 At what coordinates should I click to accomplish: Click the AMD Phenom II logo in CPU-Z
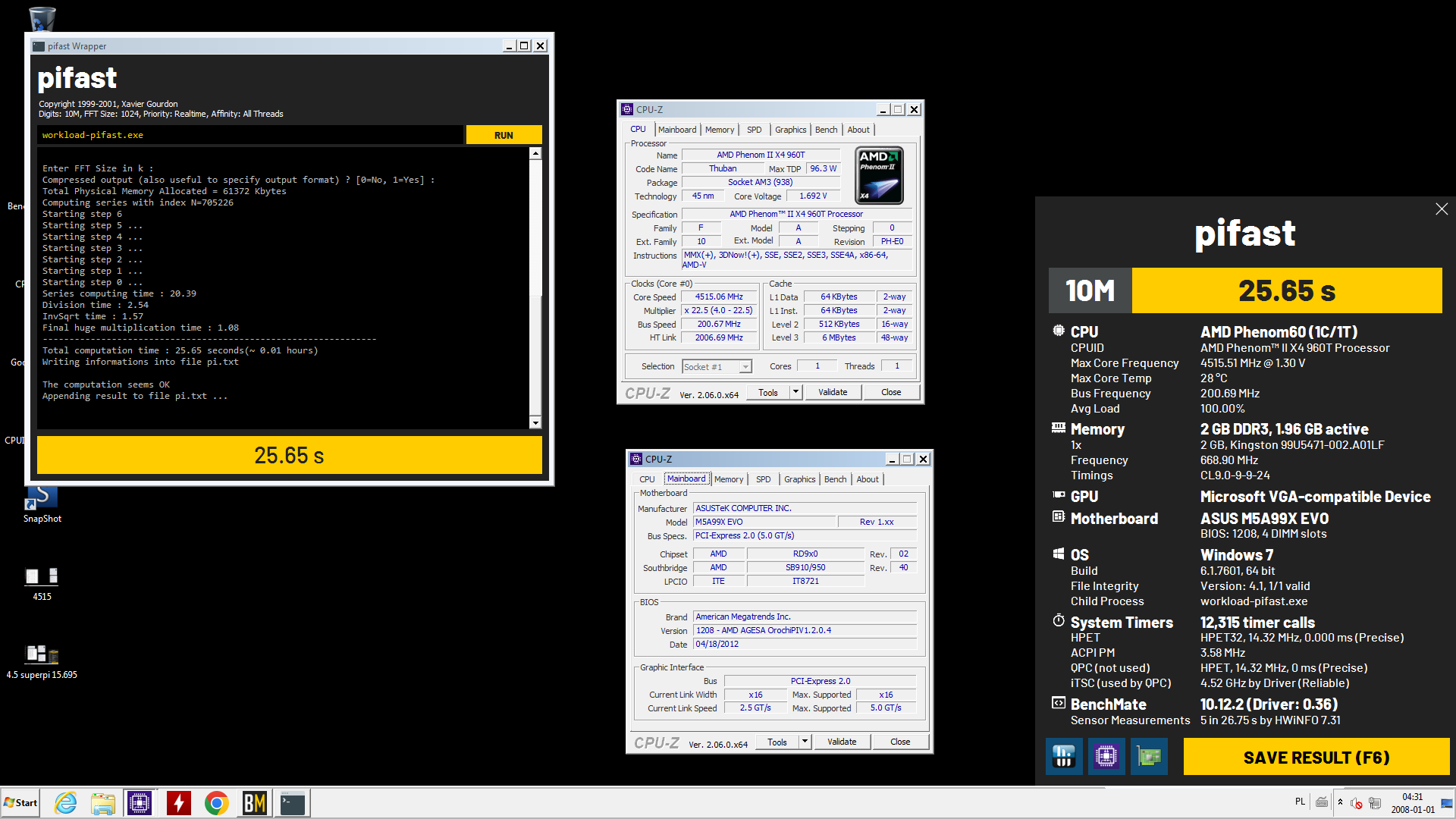(880, 176)
